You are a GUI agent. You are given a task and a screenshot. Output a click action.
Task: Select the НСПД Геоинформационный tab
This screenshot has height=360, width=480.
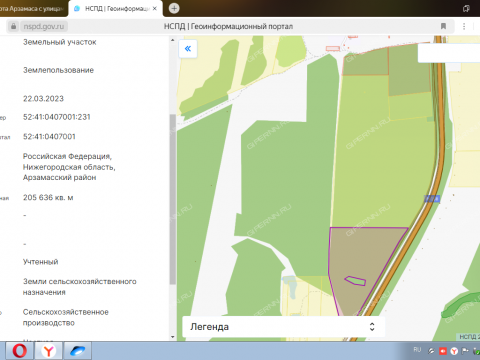point(116,9)
